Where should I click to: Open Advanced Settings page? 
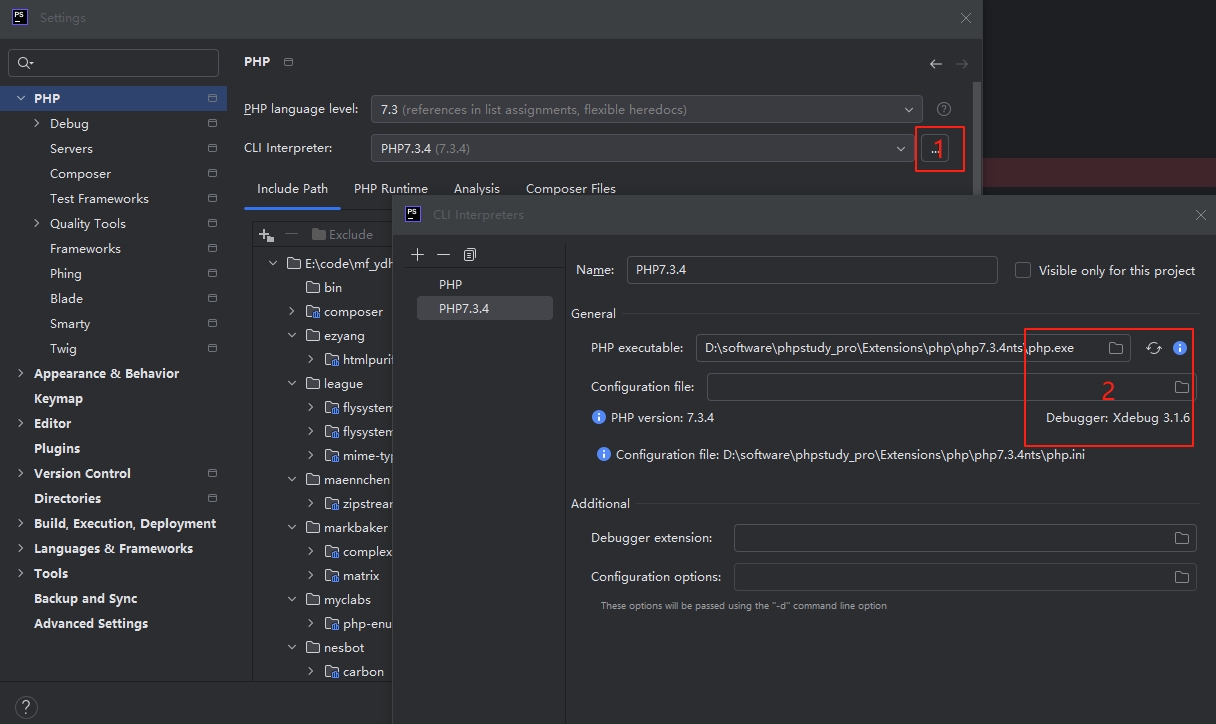click(91, 623)
